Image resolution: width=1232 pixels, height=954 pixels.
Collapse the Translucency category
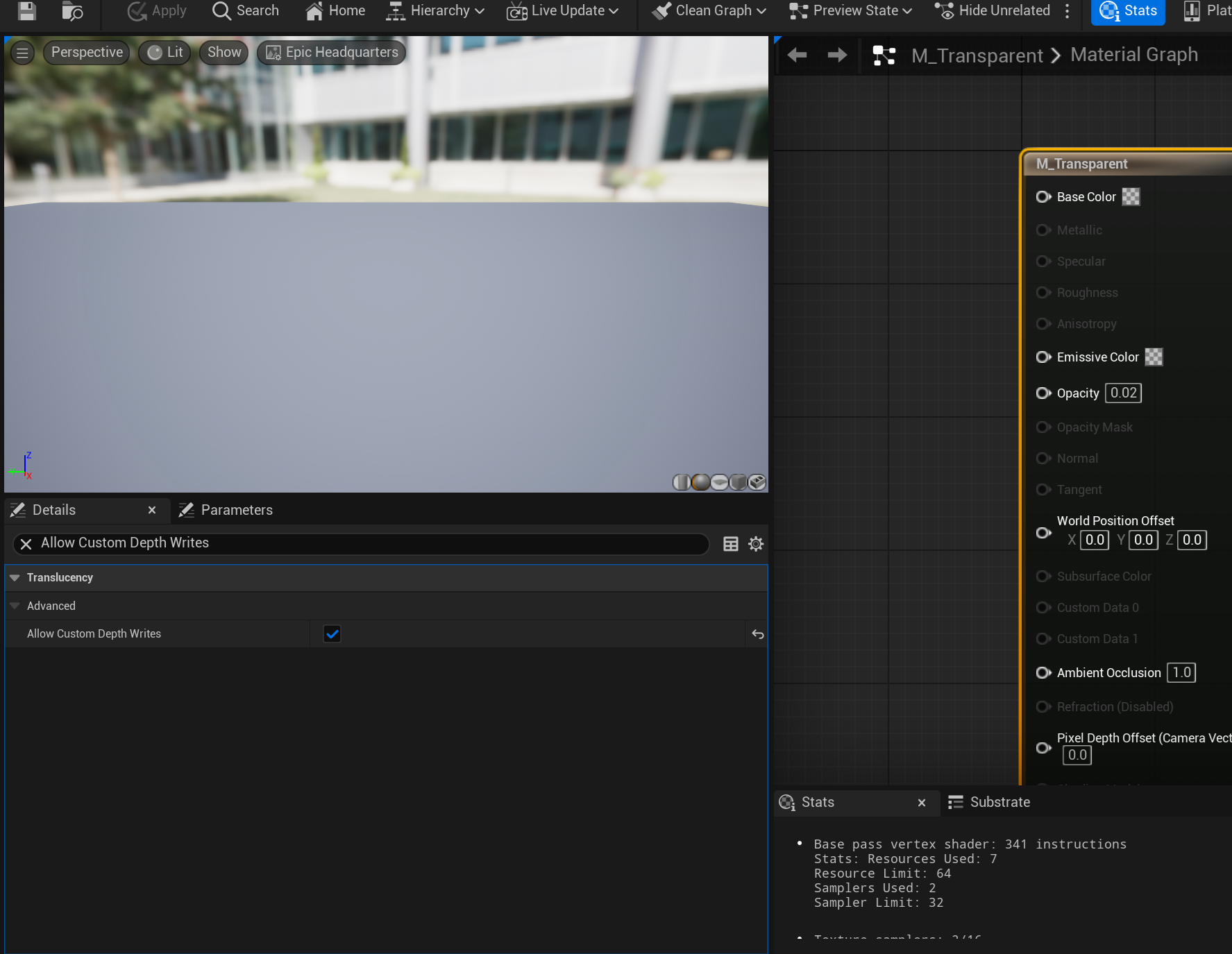[15, 578]
